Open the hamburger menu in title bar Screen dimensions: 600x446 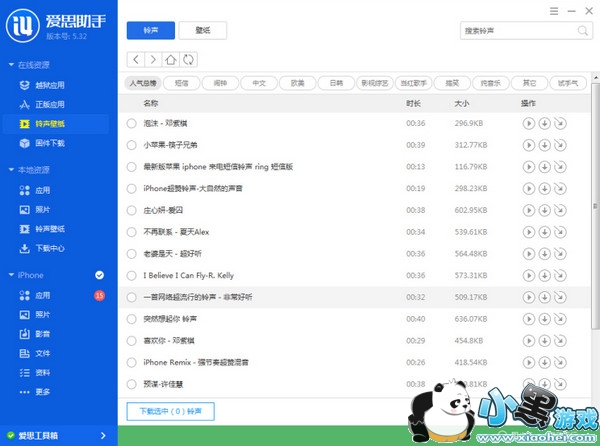551,9
